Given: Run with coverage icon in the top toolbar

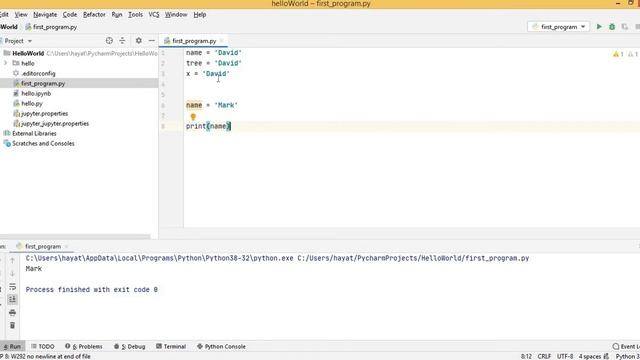Looking at the screenshot, I should 624,27.
